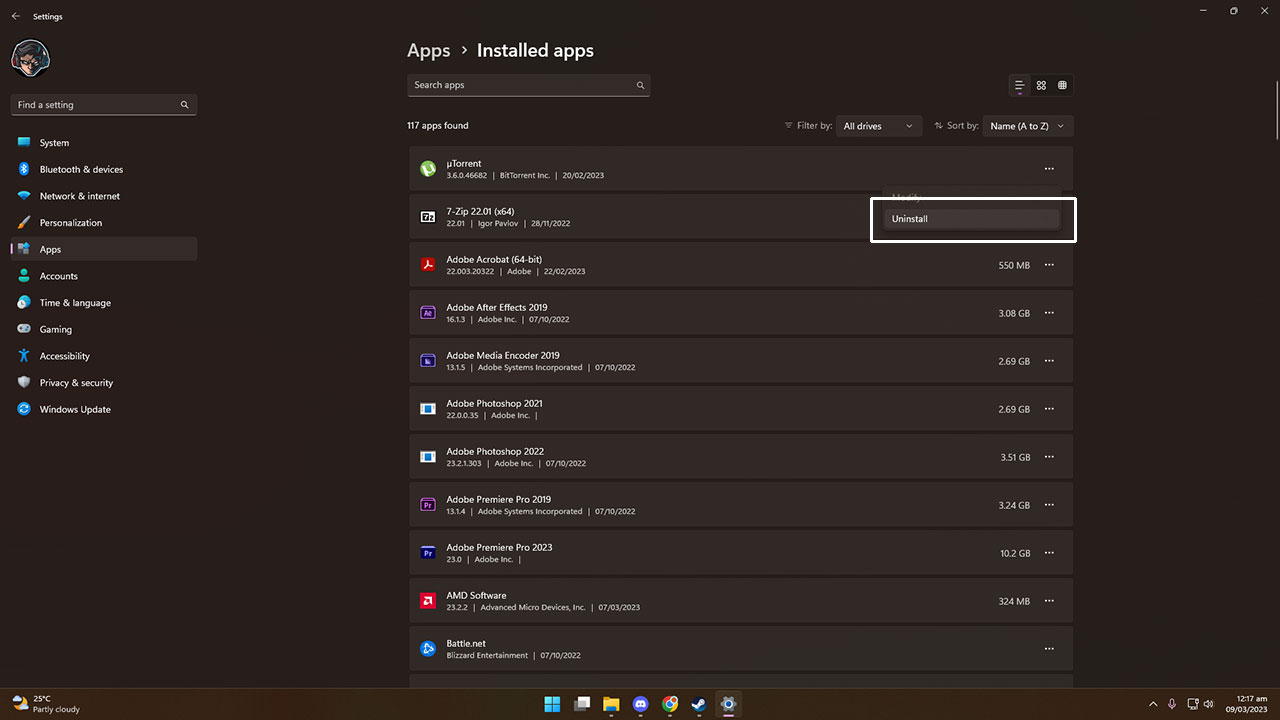Viewport: 1280px width, 720px height.
Task: Open more options for Adobe Media Encoder 2019
Action: [x=1049, y=361]
